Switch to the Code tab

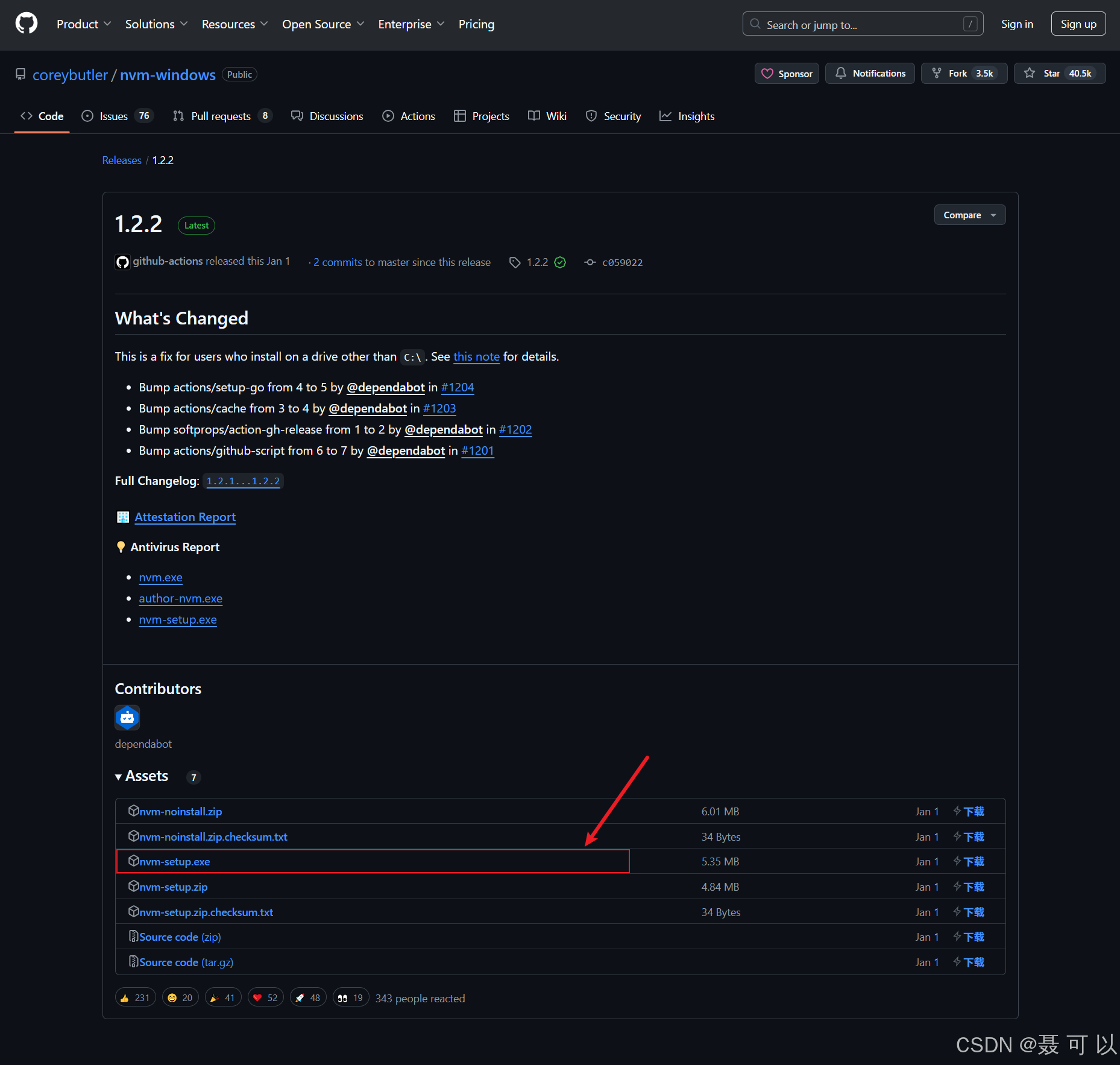click(x=42, y=116)
